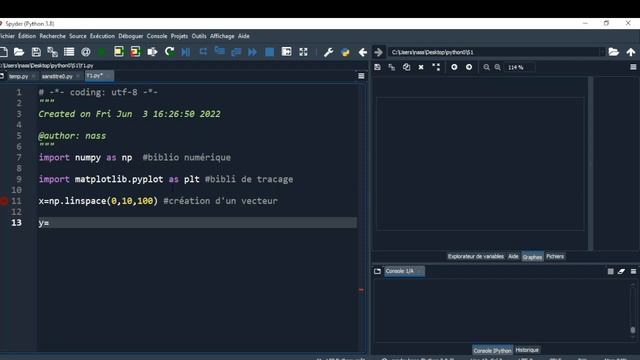The height and width of the screenshot is (360, 640).
Task: Remove the plot with the X icon
Action: (421, 67)
